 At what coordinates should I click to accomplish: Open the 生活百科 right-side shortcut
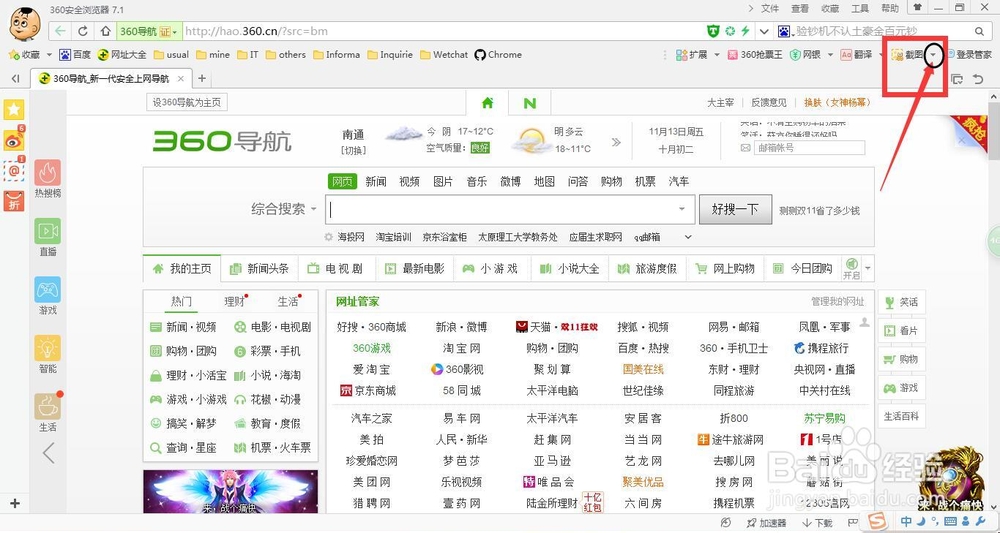tap(901, 416)
